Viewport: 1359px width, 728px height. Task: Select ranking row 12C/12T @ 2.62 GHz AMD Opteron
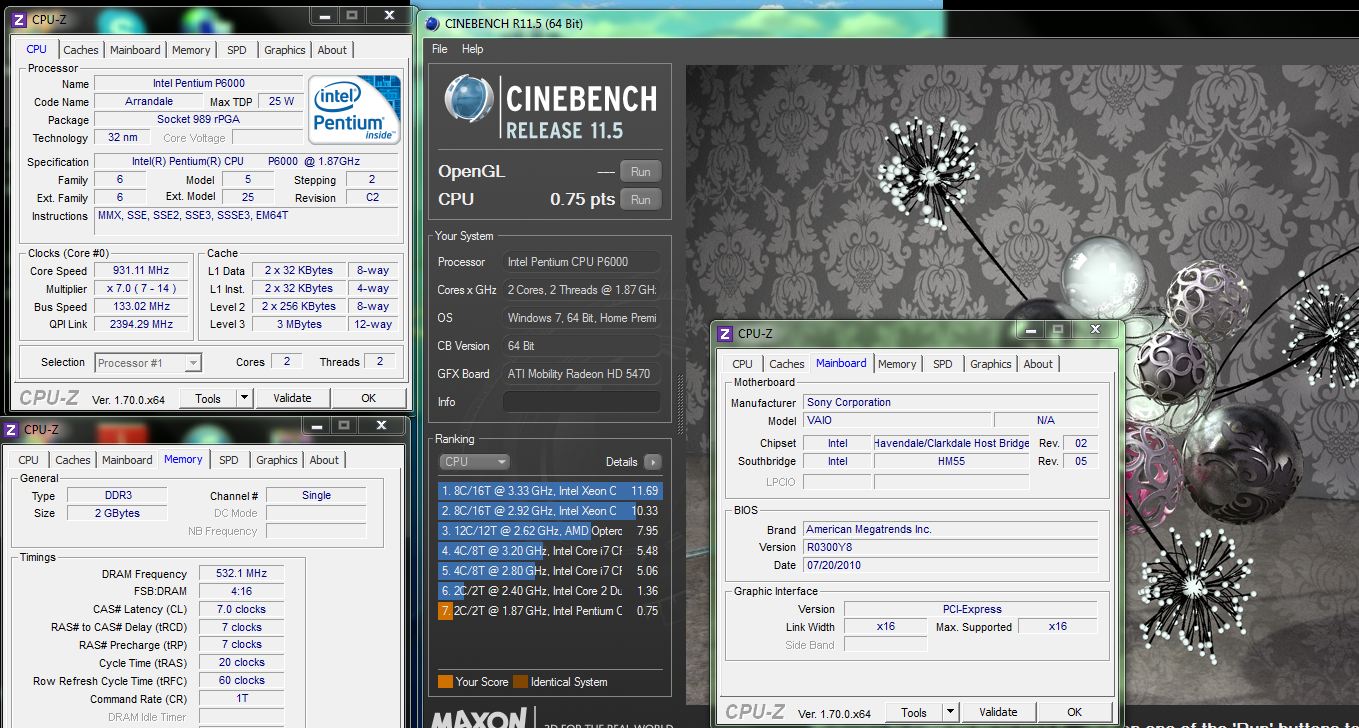coord(550,531)
